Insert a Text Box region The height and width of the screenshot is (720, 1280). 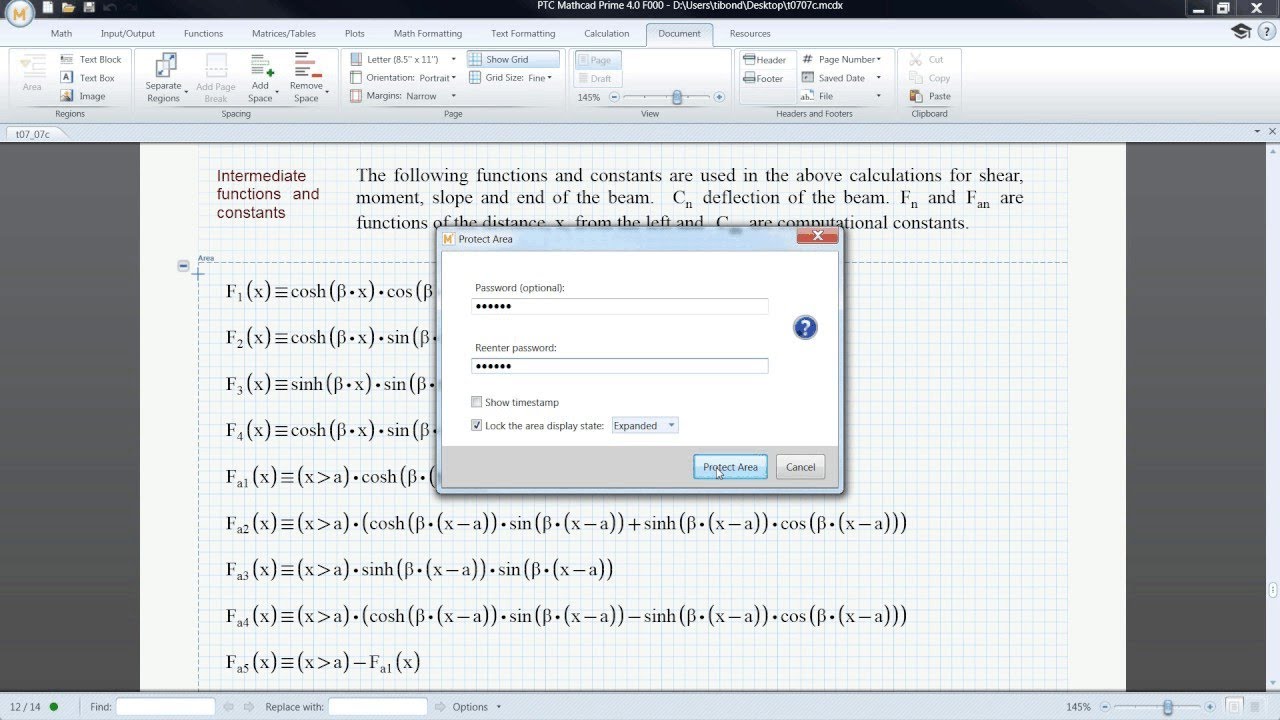[x=88, y=78]
